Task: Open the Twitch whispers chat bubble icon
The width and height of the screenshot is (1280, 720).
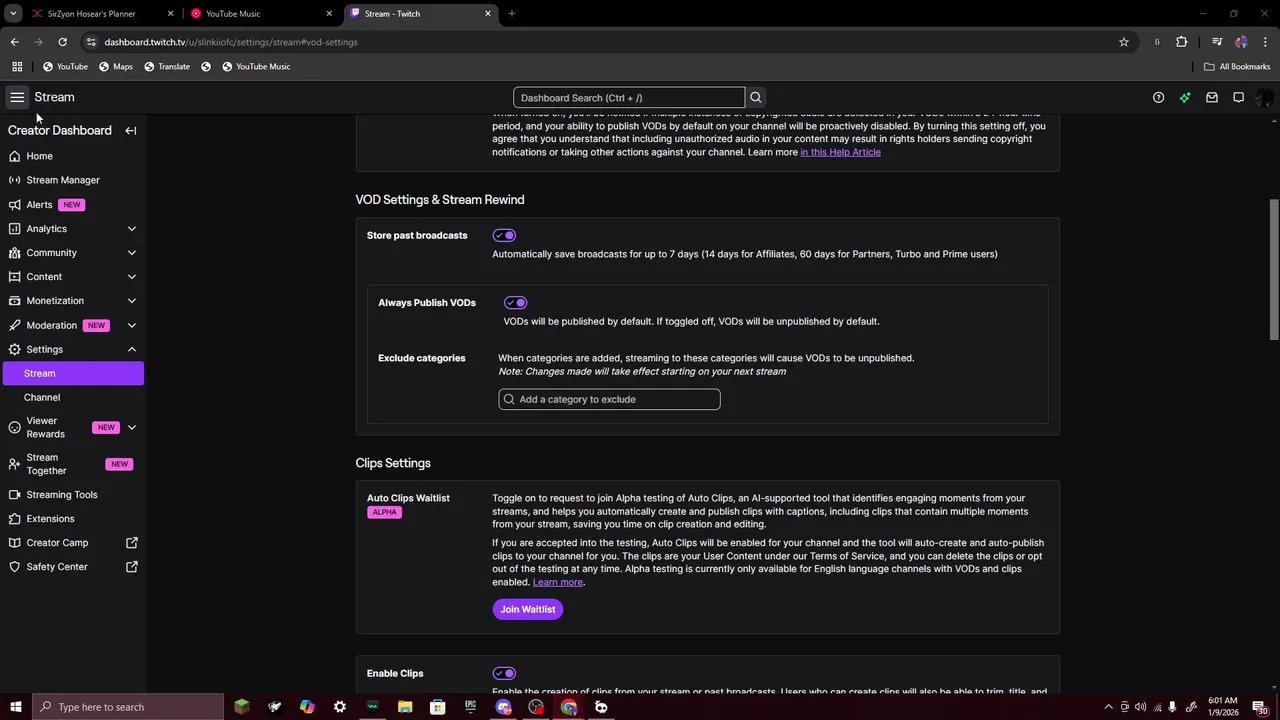Action: click(1238, 97)
